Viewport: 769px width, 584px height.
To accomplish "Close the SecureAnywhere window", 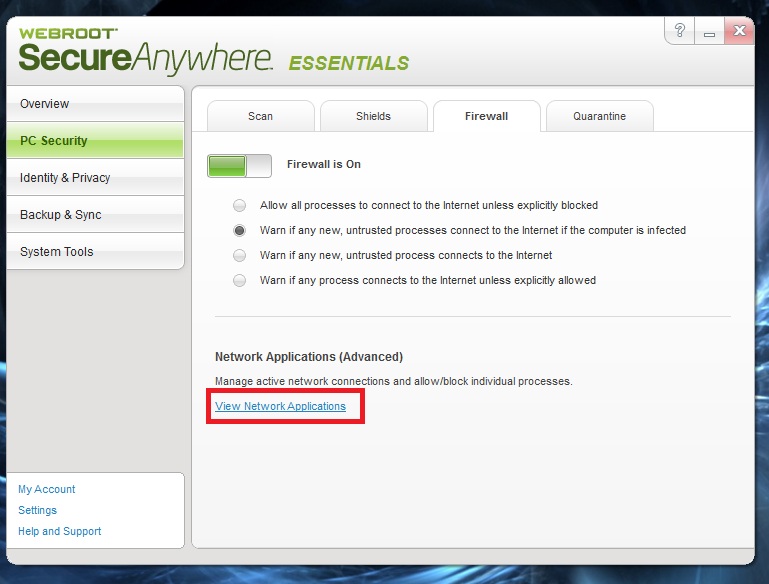I will pyautogui.click(x=739, y=31).
